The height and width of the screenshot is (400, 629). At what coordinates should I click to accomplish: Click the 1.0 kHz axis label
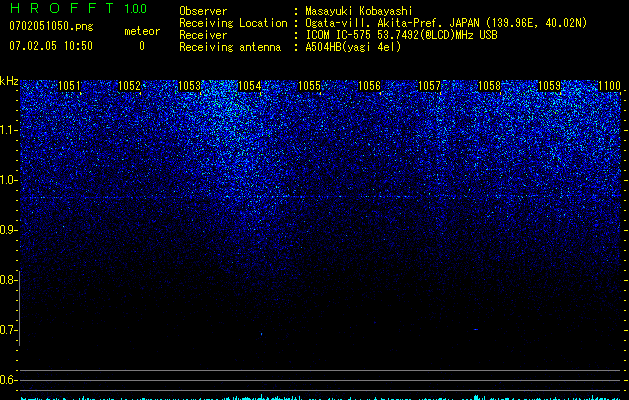tap(8, 180)
